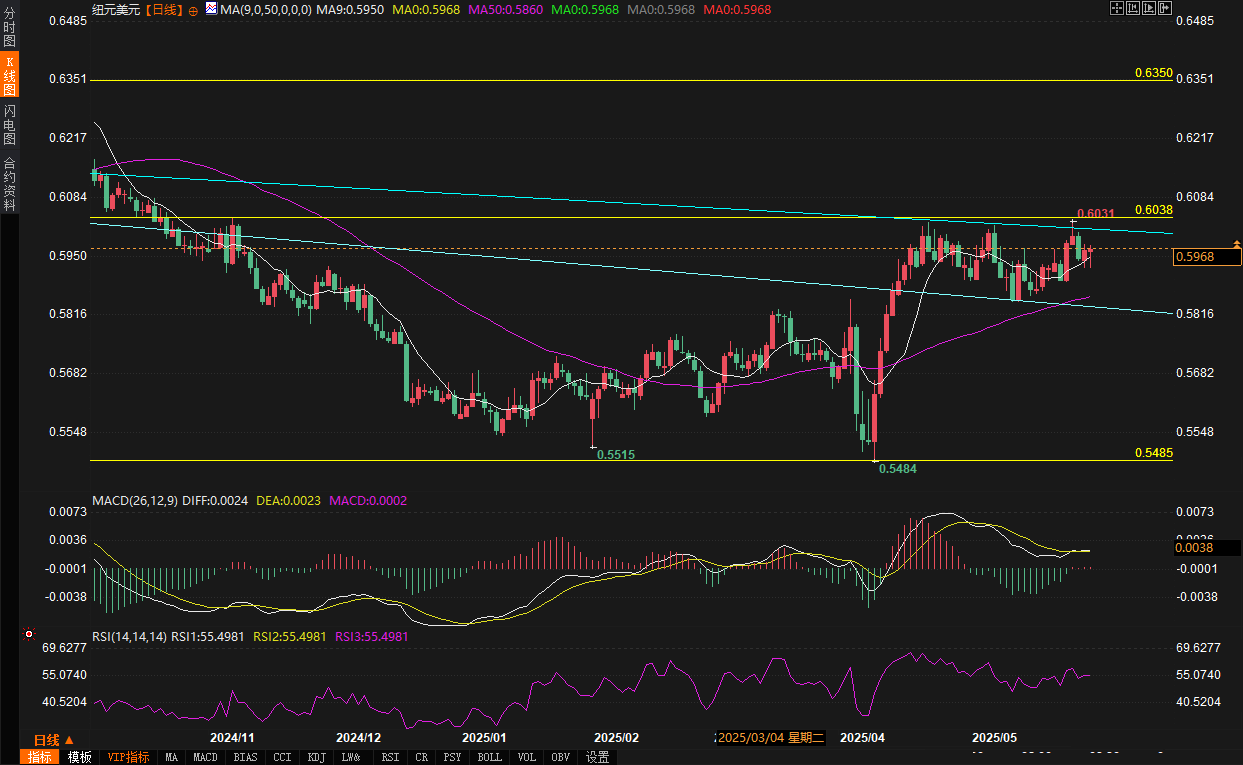
Task: Apply the BIAS indicator button
Action: [x=246, y=757]
